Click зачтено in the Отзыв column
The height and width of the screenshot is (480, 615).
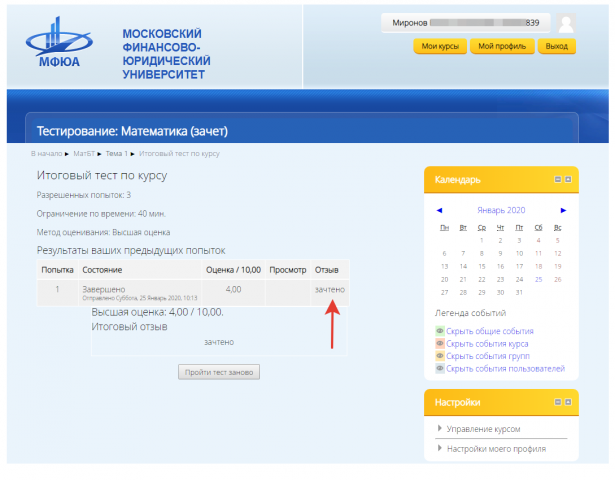[x=329, y=290]
